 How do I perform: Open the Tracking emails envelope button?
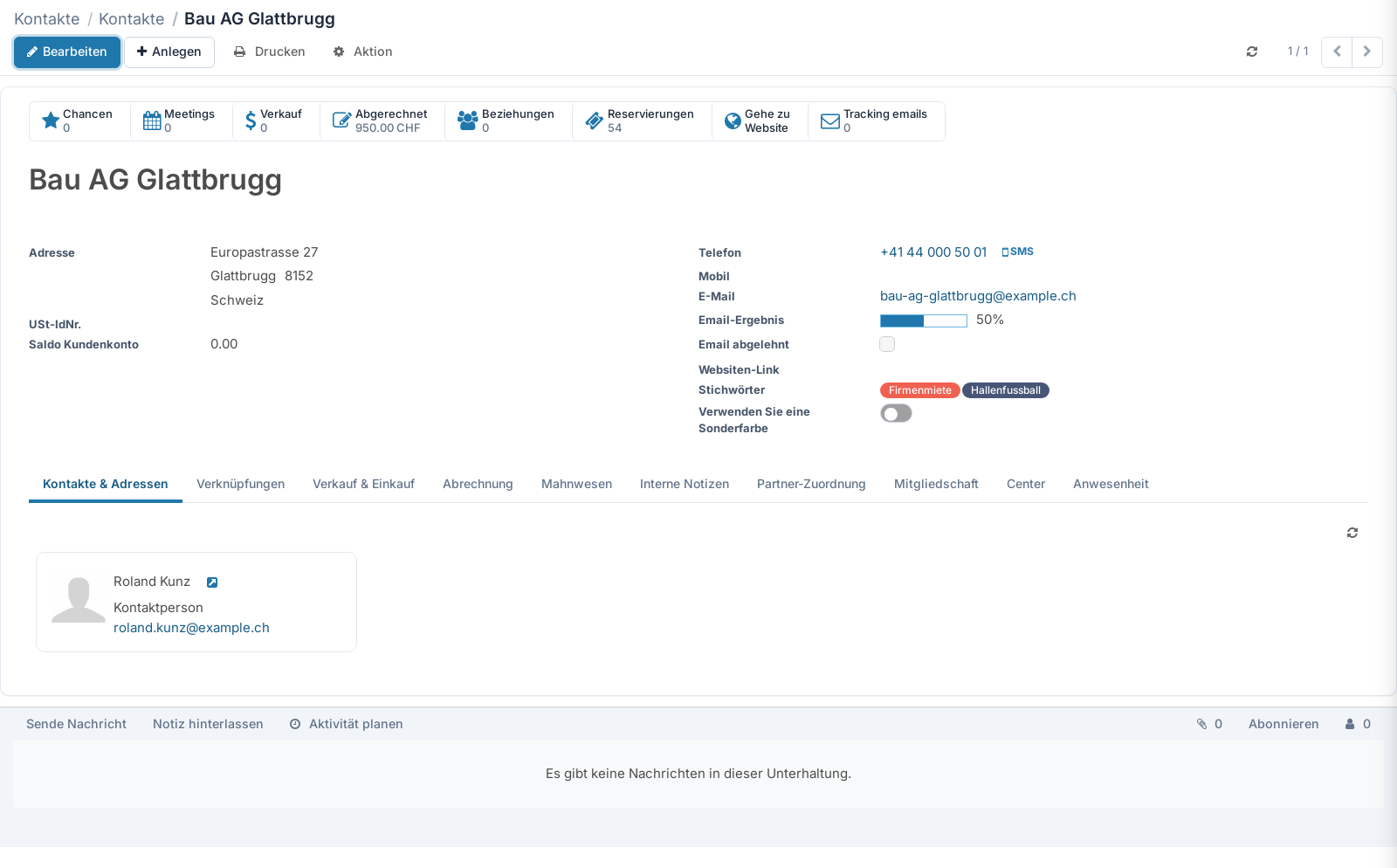pyautogui.click(x=876, y=121)
